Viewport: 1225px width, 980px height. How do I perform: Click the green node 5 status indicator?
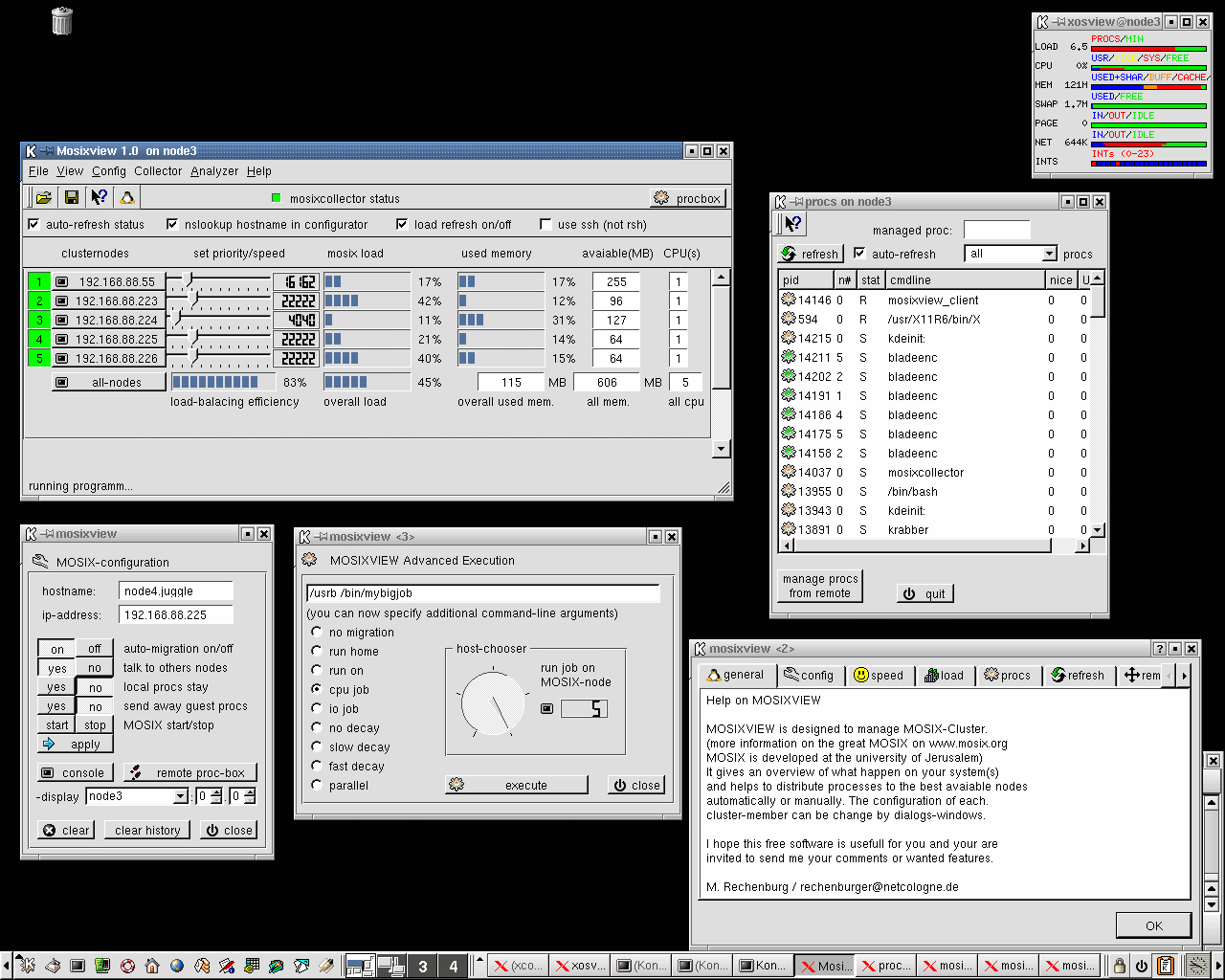pos(39,358)
